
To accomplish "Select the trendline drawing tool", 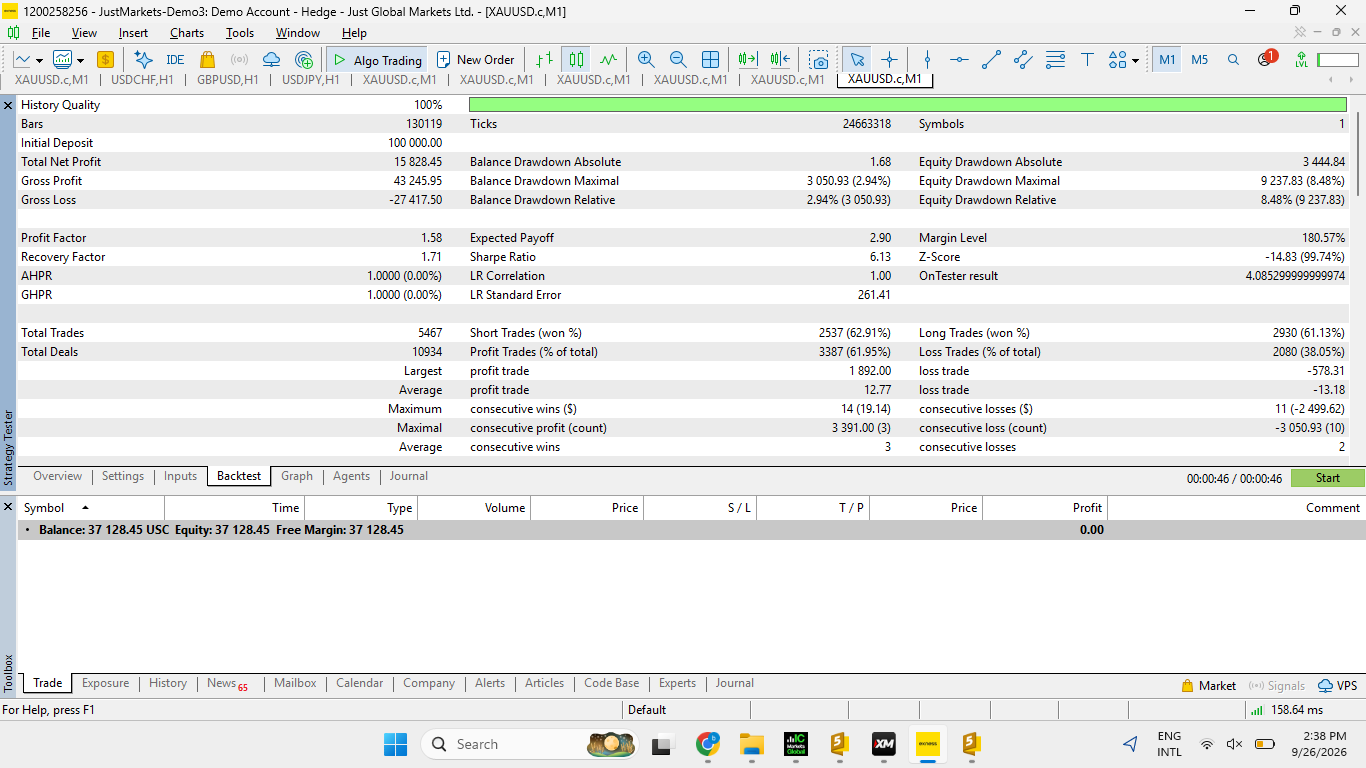I will [x=991, y=60].
